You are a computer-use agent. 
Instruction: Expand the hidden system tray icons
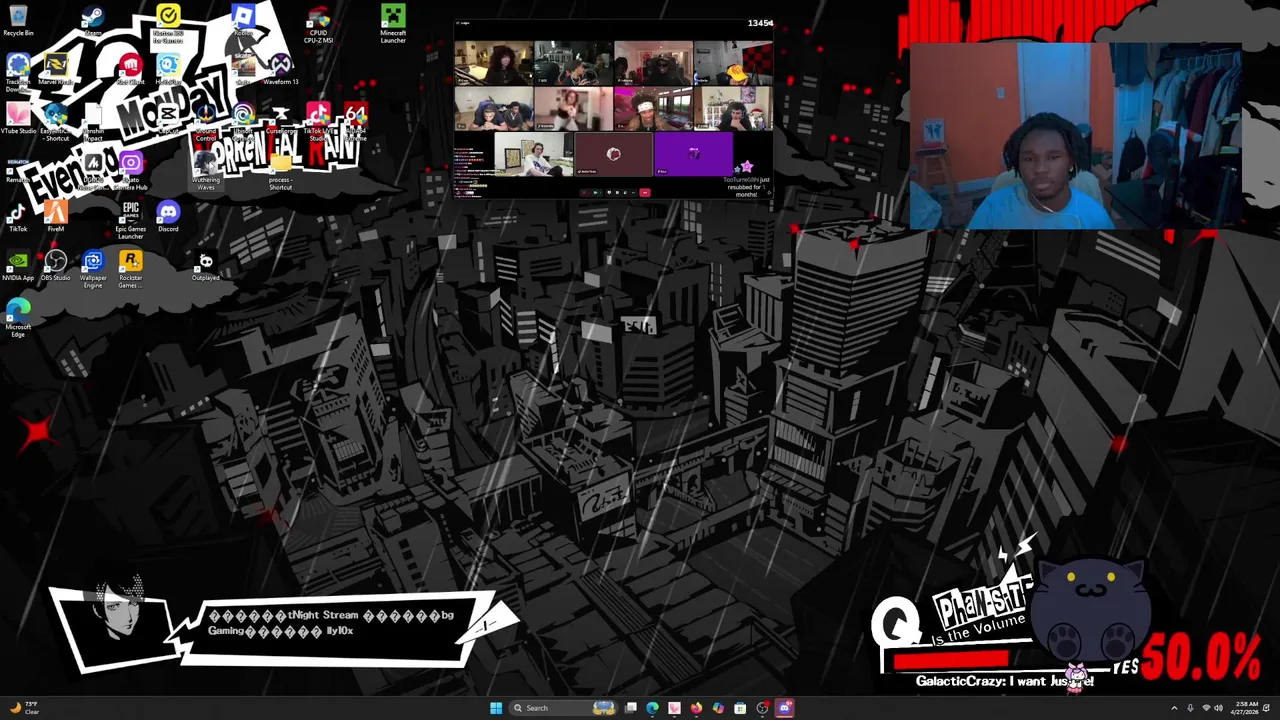click(x=1174, y=708)
